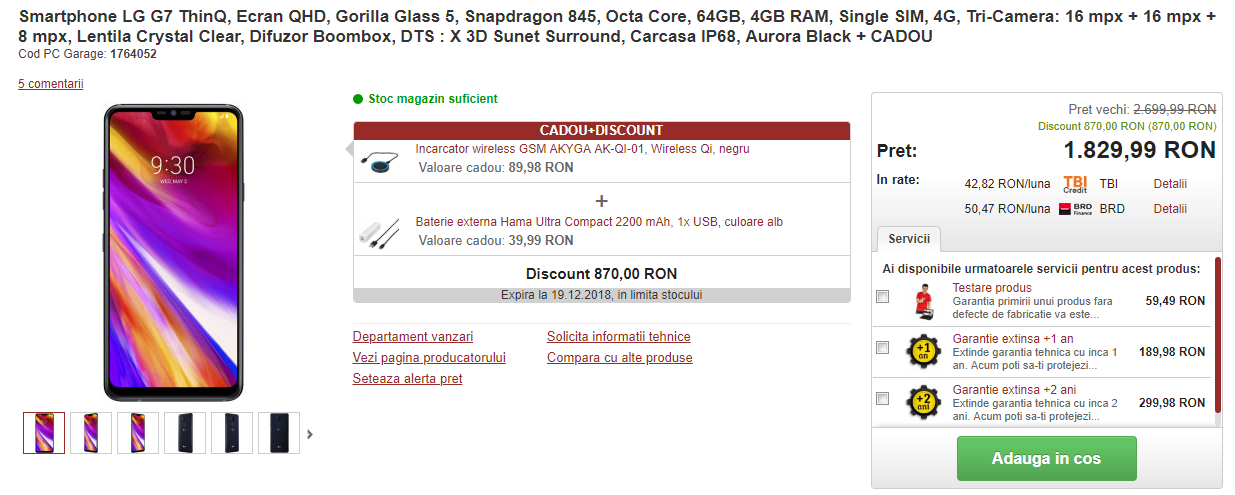Click the Hama external battery gift image
1235x495 pixels.
(x=380, y=233)
